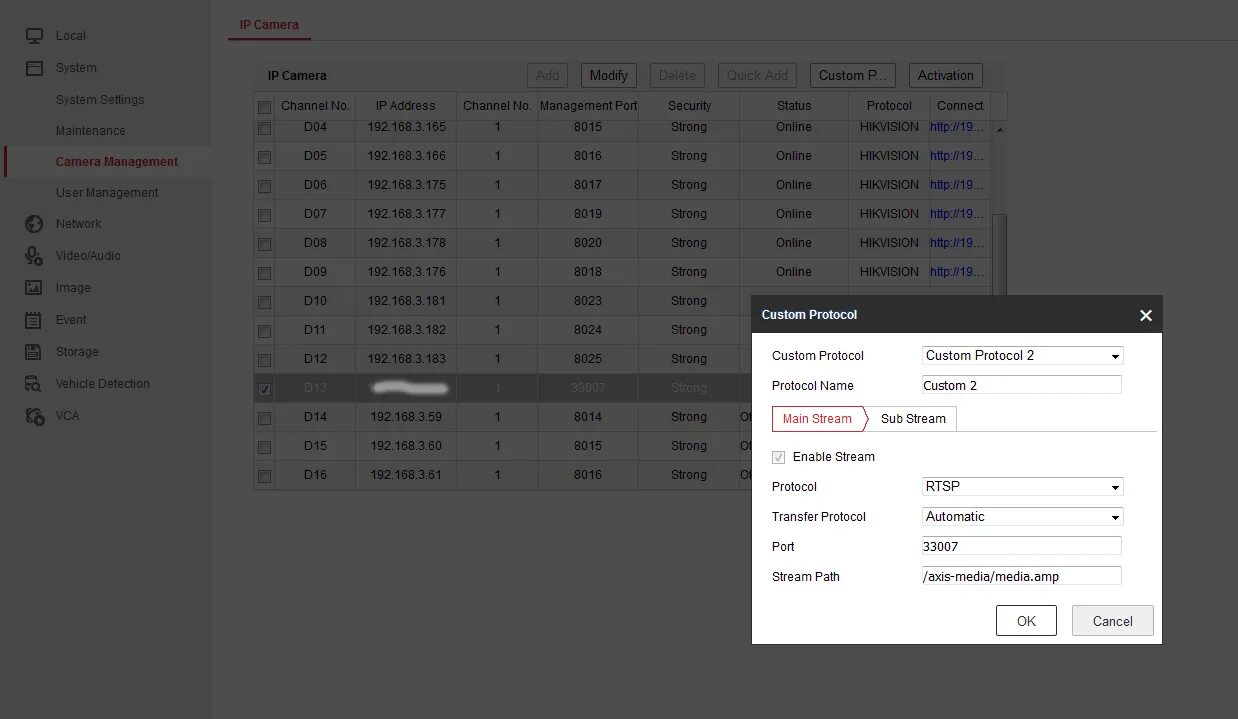Open Network via the globe icon

35,224
